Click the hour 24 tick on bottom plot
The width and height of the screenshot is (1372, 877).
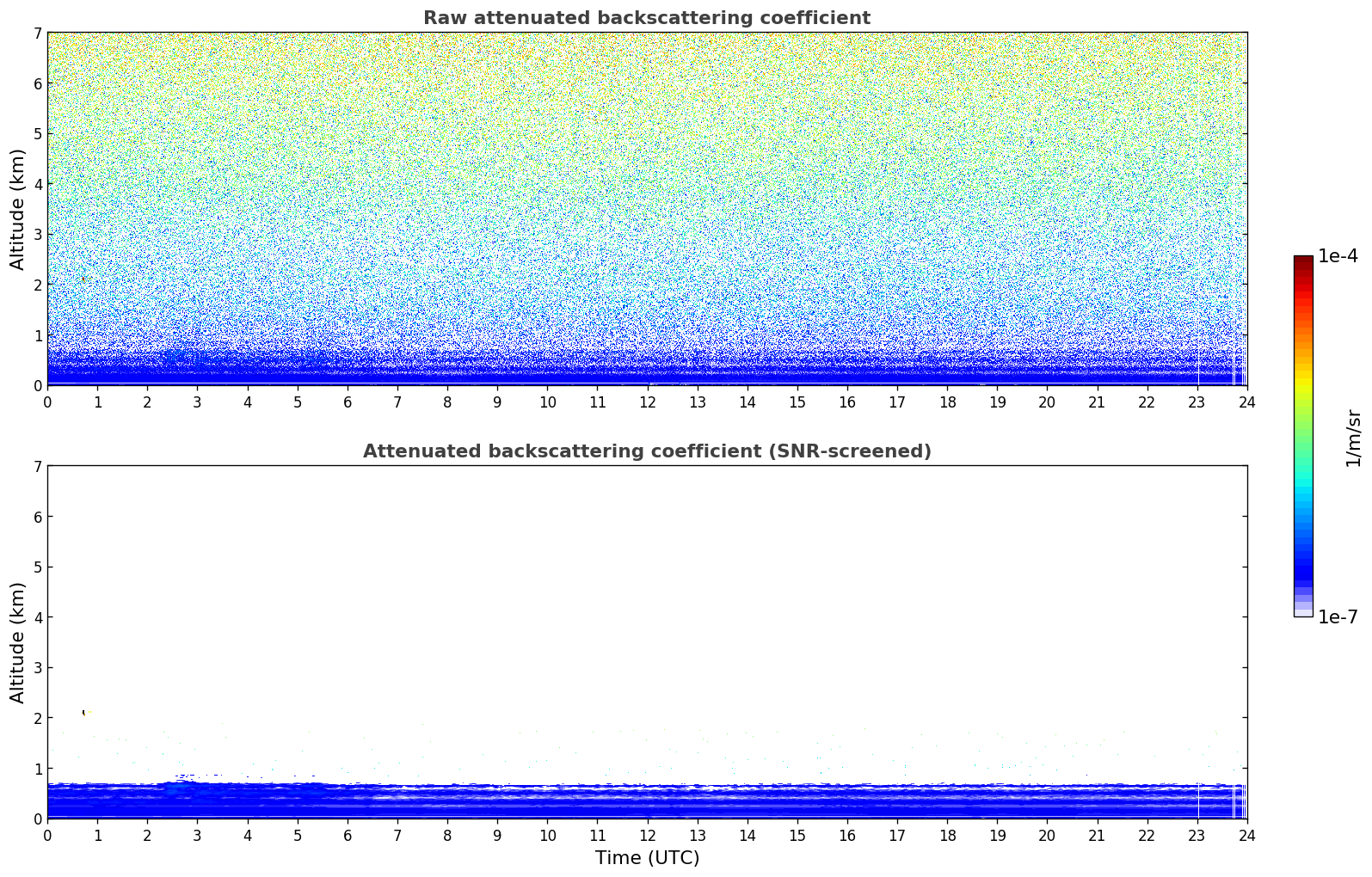pos(1246,835)
